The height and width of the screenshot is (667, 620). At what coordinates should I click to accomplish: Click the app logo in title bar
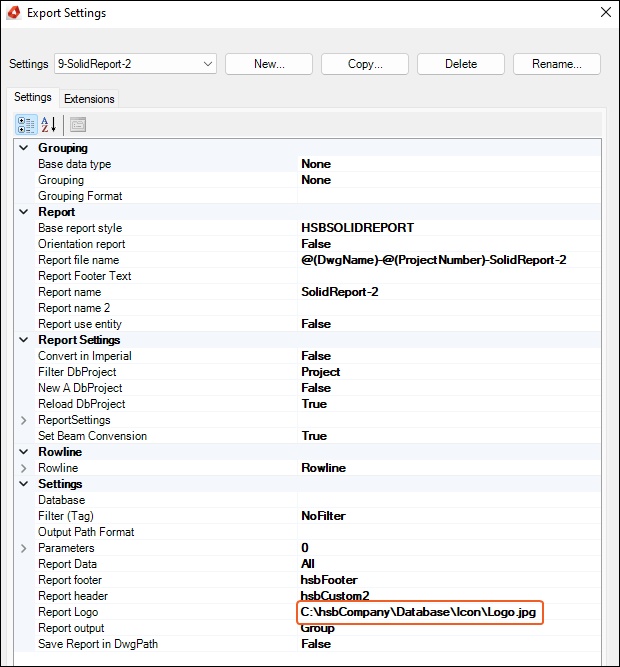coord(14,12)
